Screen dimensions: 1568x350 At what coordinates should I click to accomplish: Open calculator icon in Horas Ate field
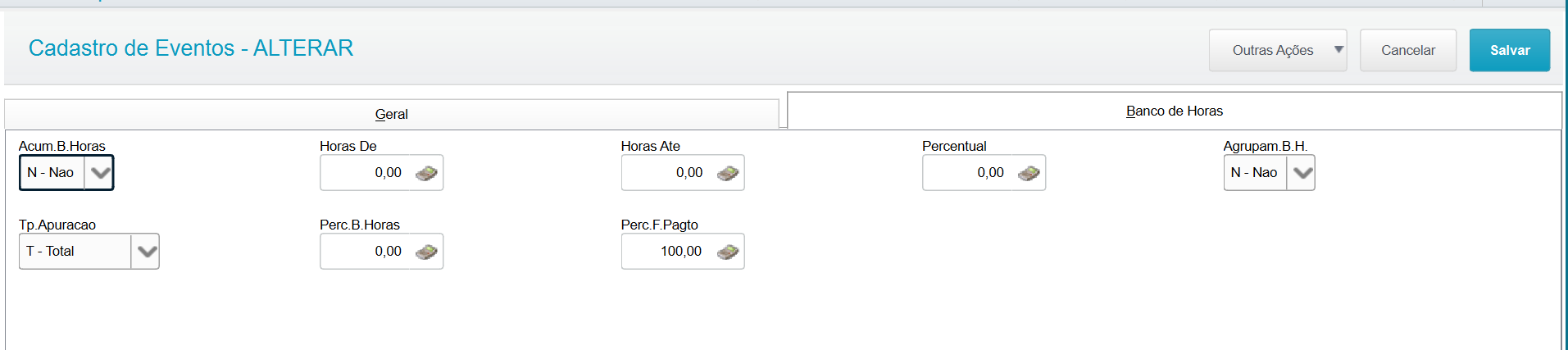728,173
